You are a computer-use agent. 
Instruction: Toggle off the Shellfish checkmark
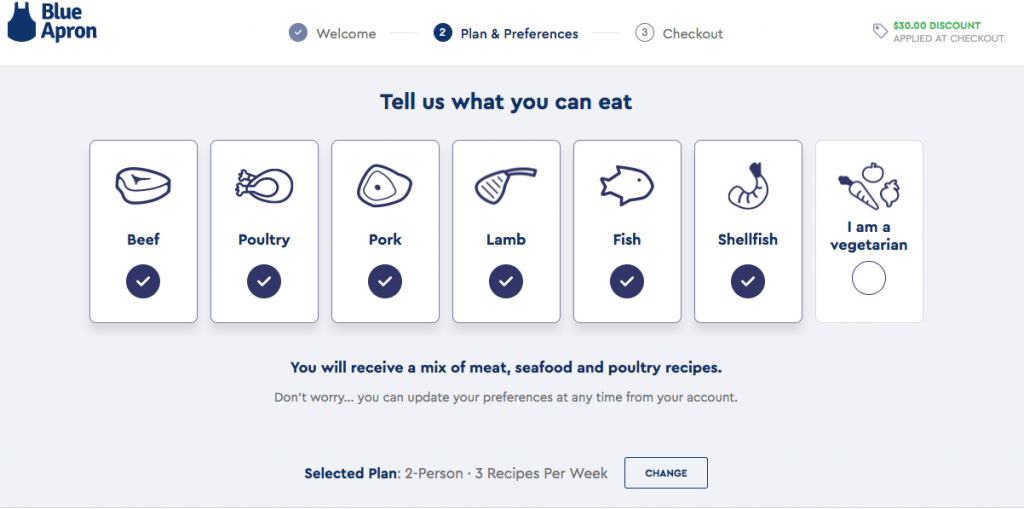pos(748,281)
